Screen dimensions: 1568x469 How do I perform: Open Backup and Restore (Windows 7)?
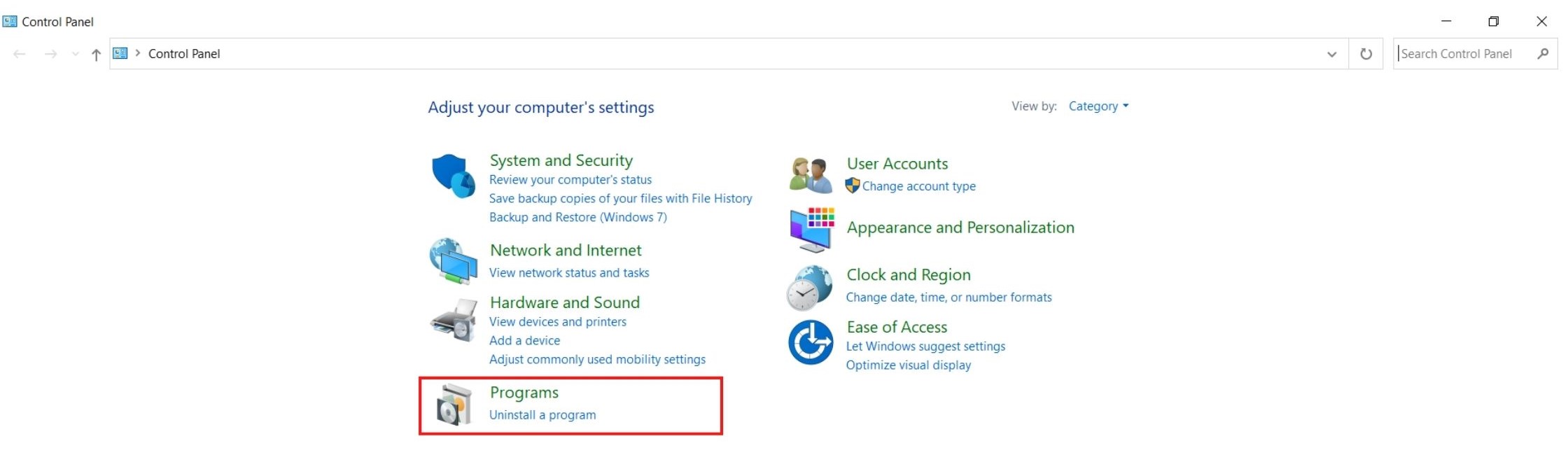coord(577,218)
